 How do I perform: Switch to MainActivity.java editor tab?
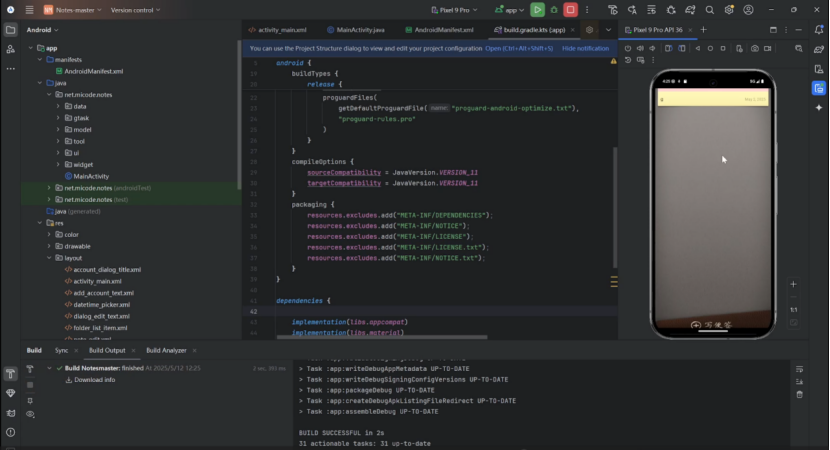tap(356, 30)
